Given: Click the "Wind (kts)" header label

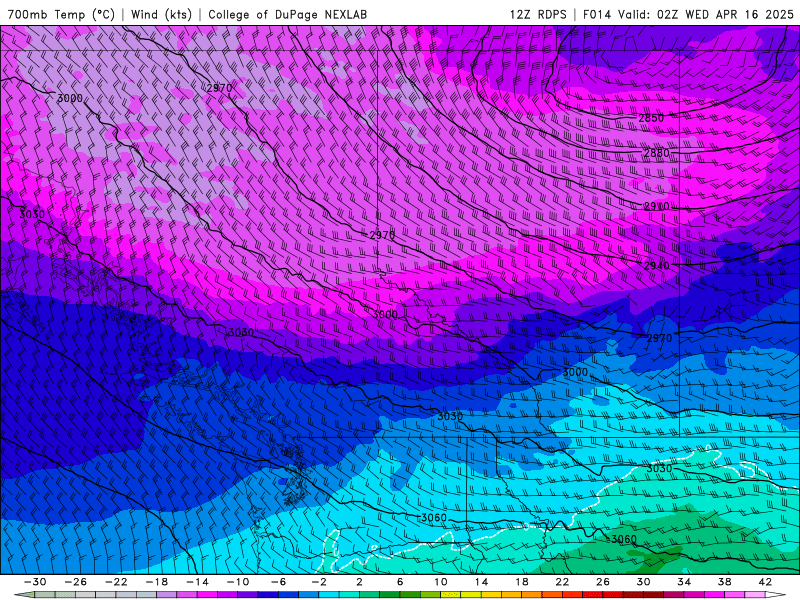Looking at the screenshot, I should coord(161,14).
